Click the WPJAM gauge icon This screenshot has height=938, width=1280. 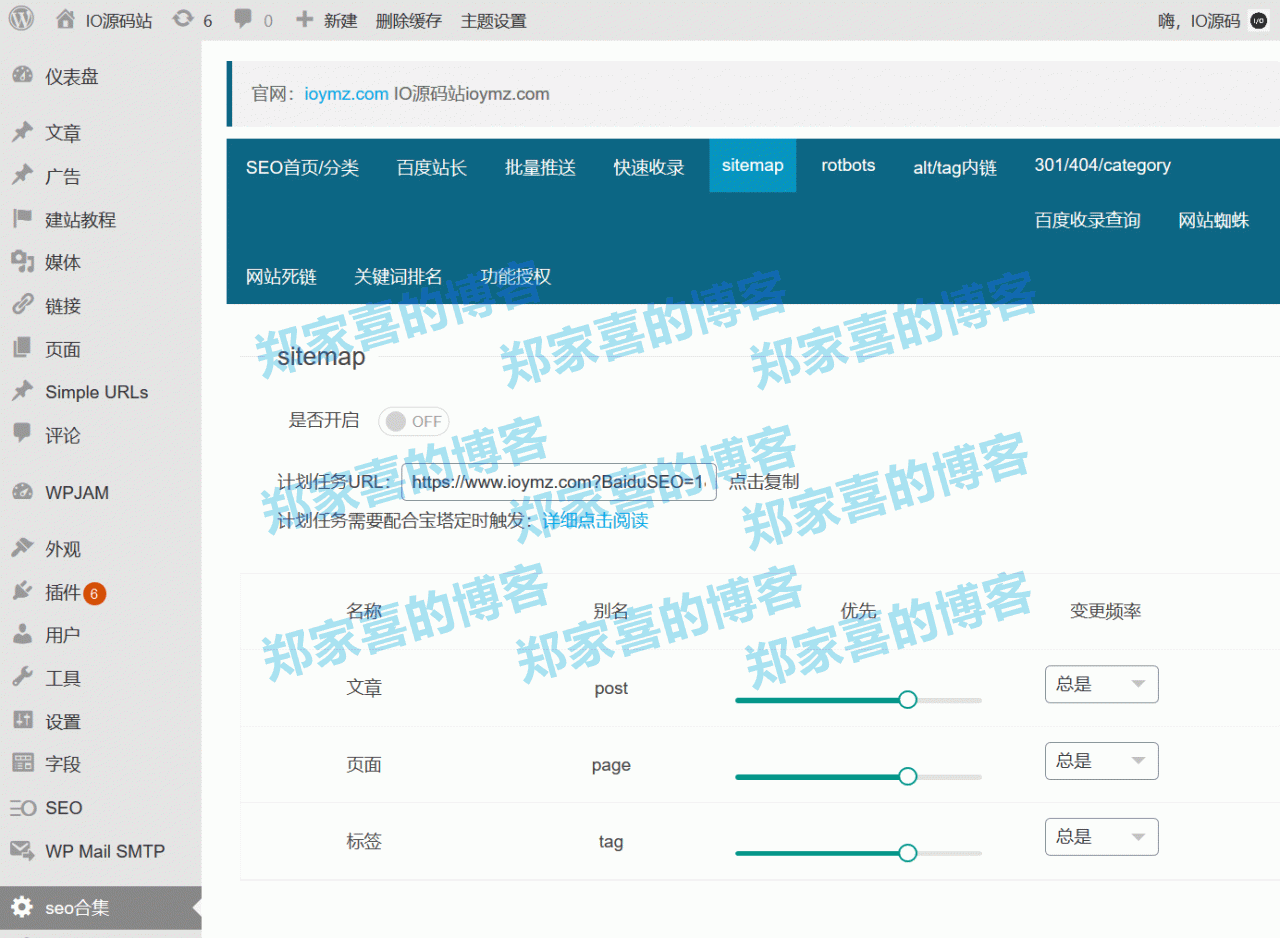click(22, 492)
